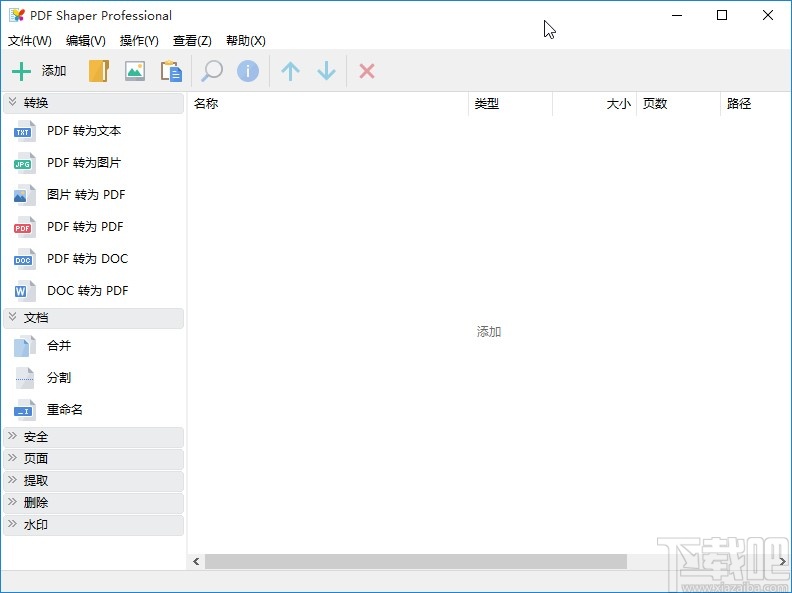Select PDF 转为 DOC option
Viewport: 792px width, 593px height.
click(x=87, y=259)
